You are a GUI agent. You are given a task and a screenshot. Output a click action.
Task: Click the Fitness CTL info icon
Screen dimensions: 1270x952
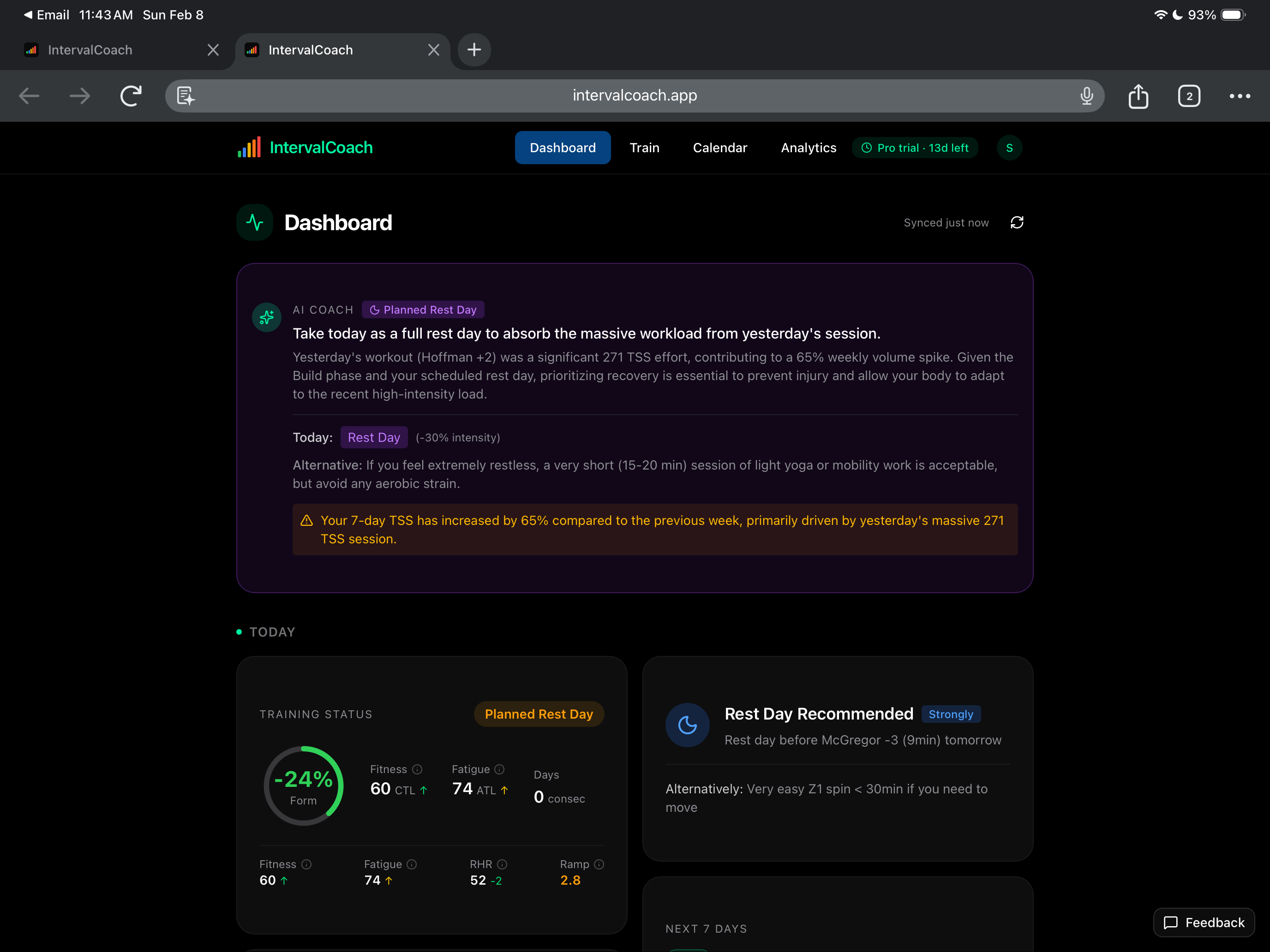[417, 769]
